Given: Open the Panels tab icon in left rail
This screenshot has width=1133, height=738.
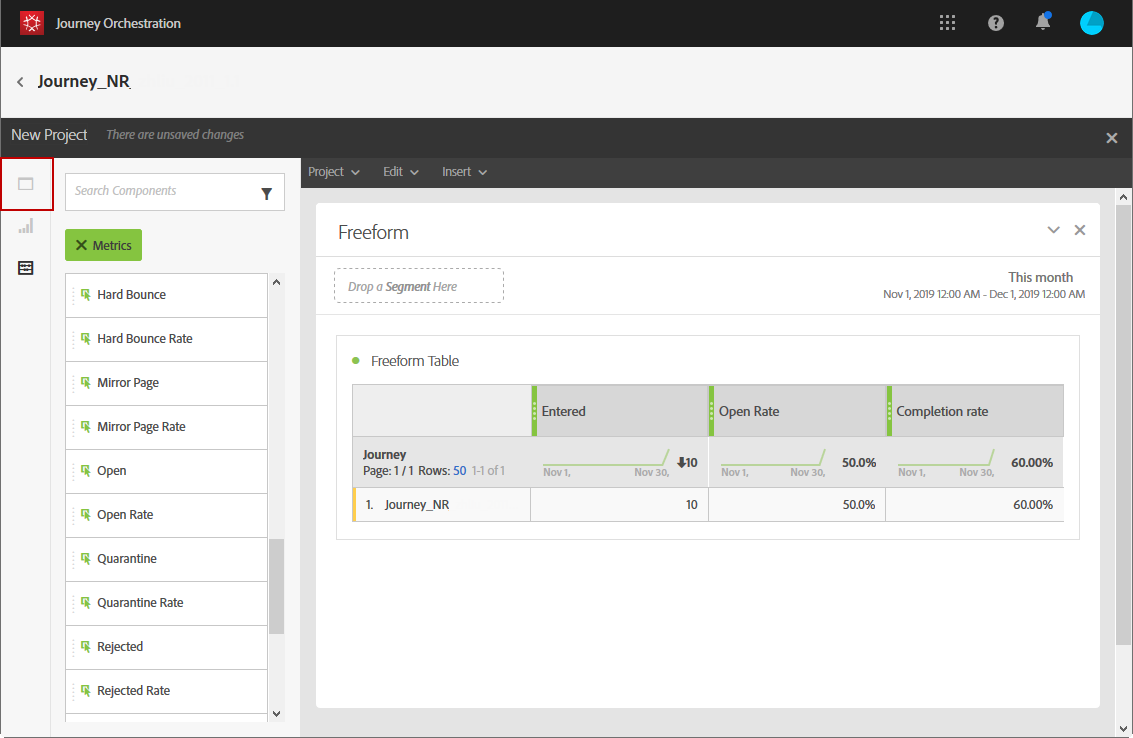Looking at the screenshot, I should pyautogui.click(x=26, y=184).
